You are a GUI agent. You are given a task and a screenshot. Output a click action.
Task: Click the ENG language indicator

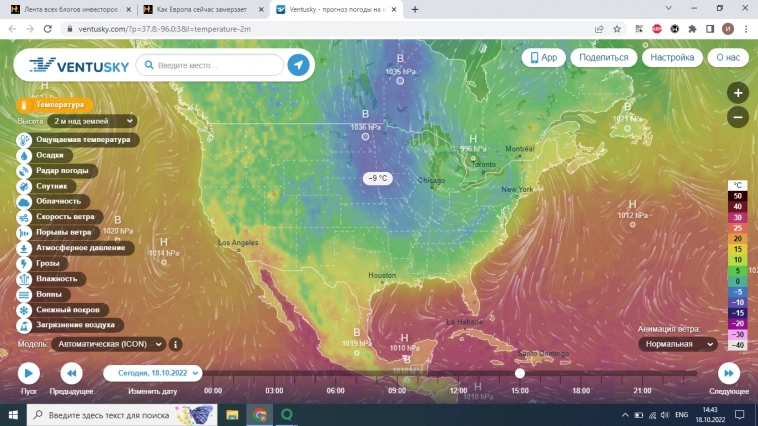coord(681,415)
